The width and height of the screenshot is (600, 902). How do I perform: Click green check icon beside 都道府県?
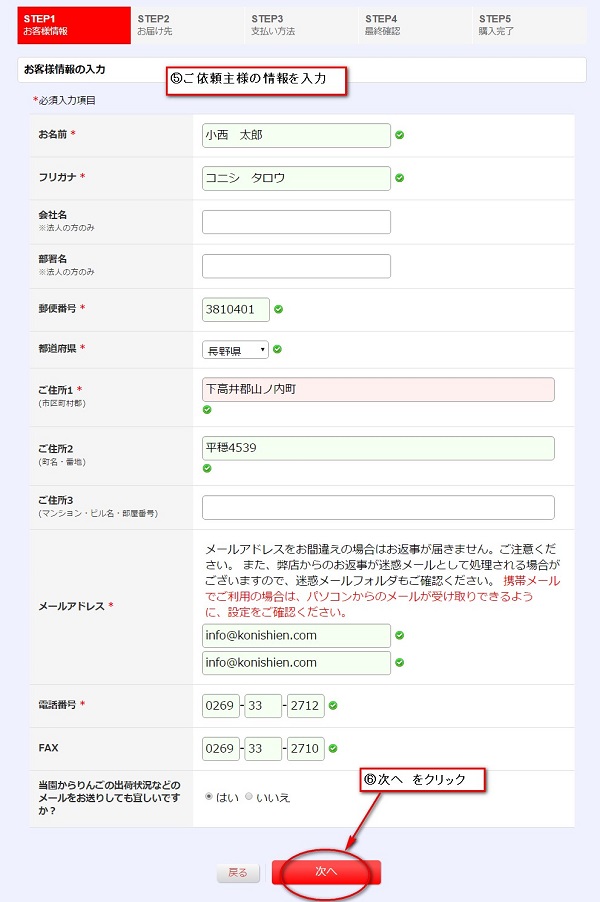pos(277,349)
